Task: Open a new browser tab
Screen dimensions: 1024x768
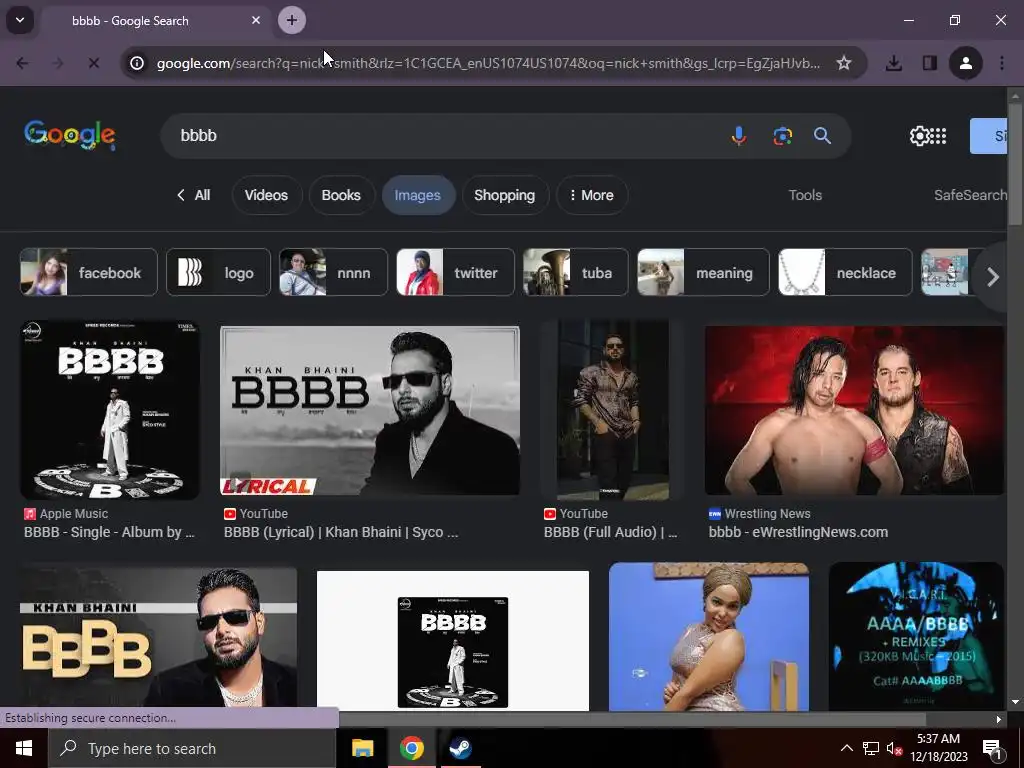Action: point(292,20)
